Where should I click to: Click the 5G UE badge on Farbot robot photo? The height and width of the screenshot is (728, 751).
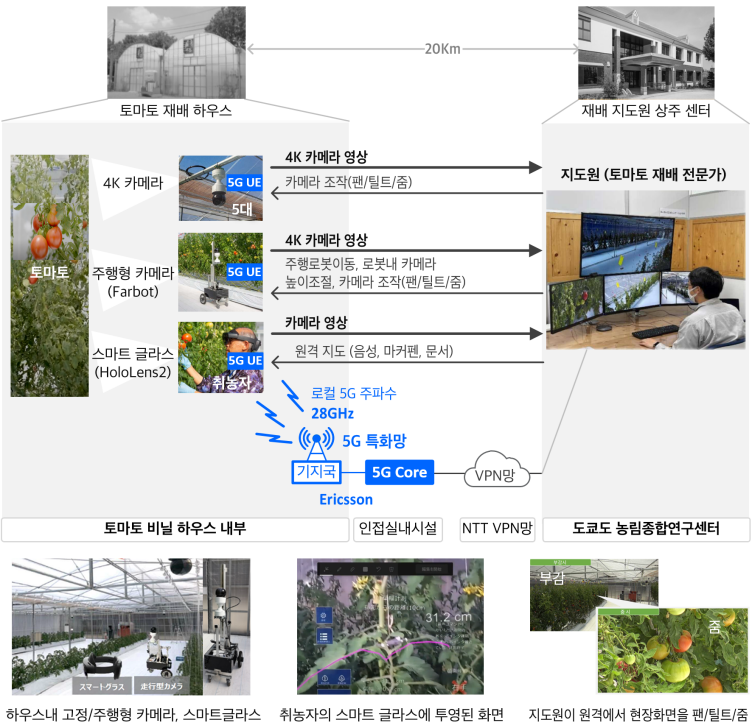244,272
